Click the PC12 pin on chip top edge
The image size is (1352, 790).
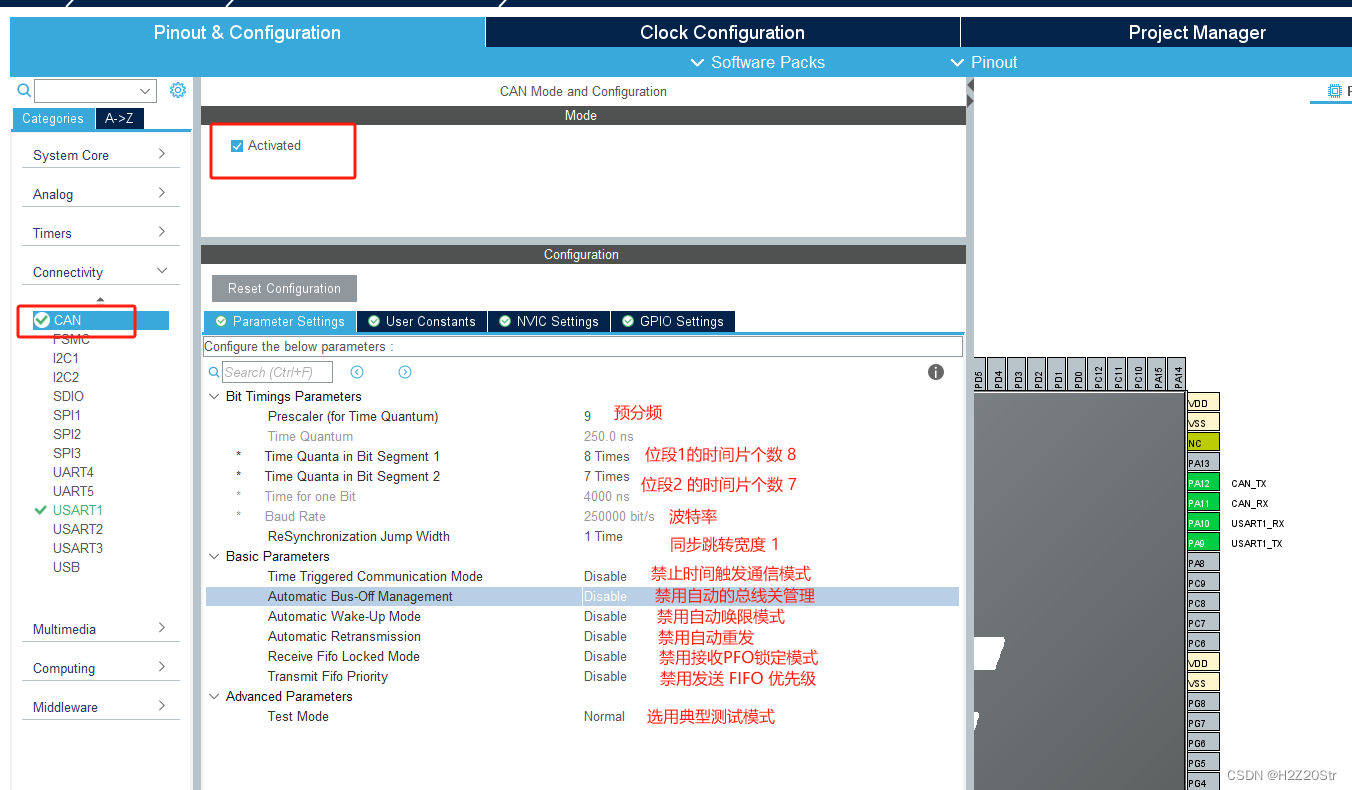click(x=1098, y=375)
